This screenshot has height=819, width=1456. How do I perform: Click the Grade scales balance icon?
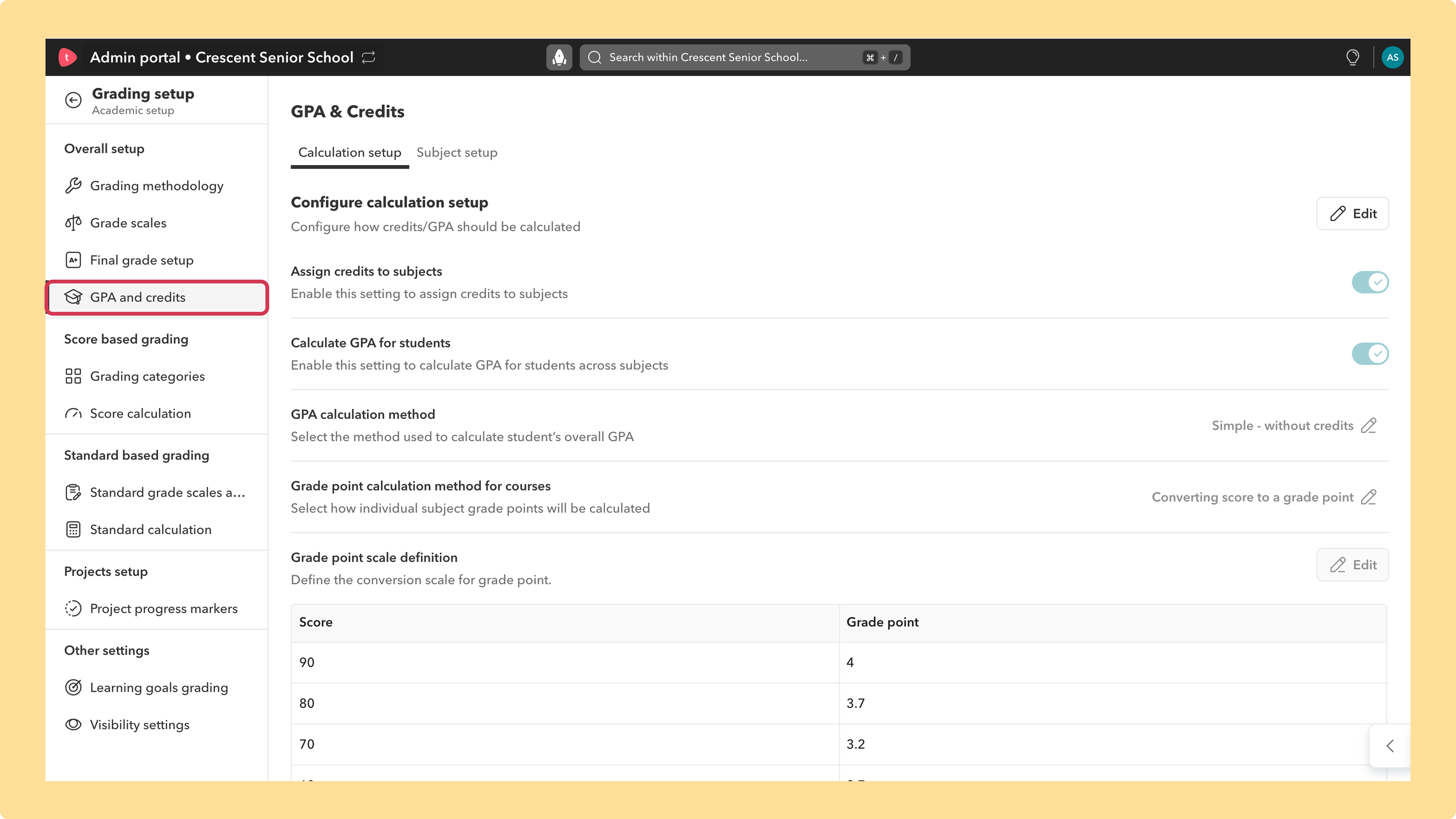(x=73, y=223)
